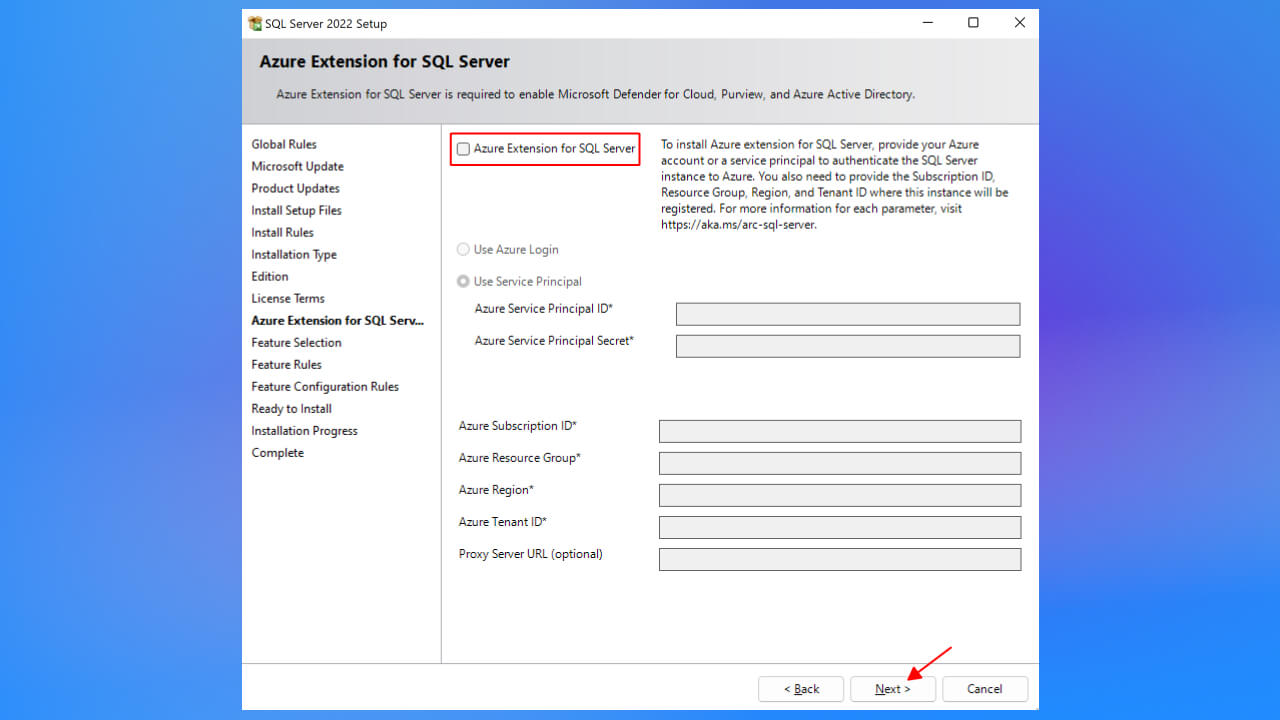Click the Next button
The width and height of the screenshot is (1280, 720).
point(893,689)
